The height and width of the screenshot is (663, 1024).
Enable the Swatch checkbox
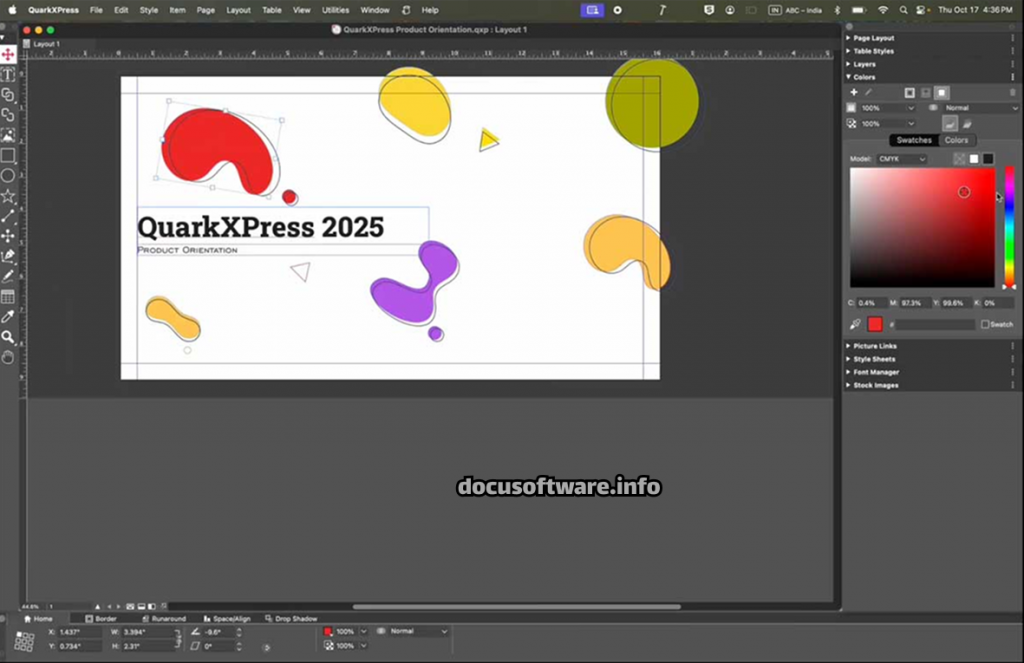tap(985, 324)
